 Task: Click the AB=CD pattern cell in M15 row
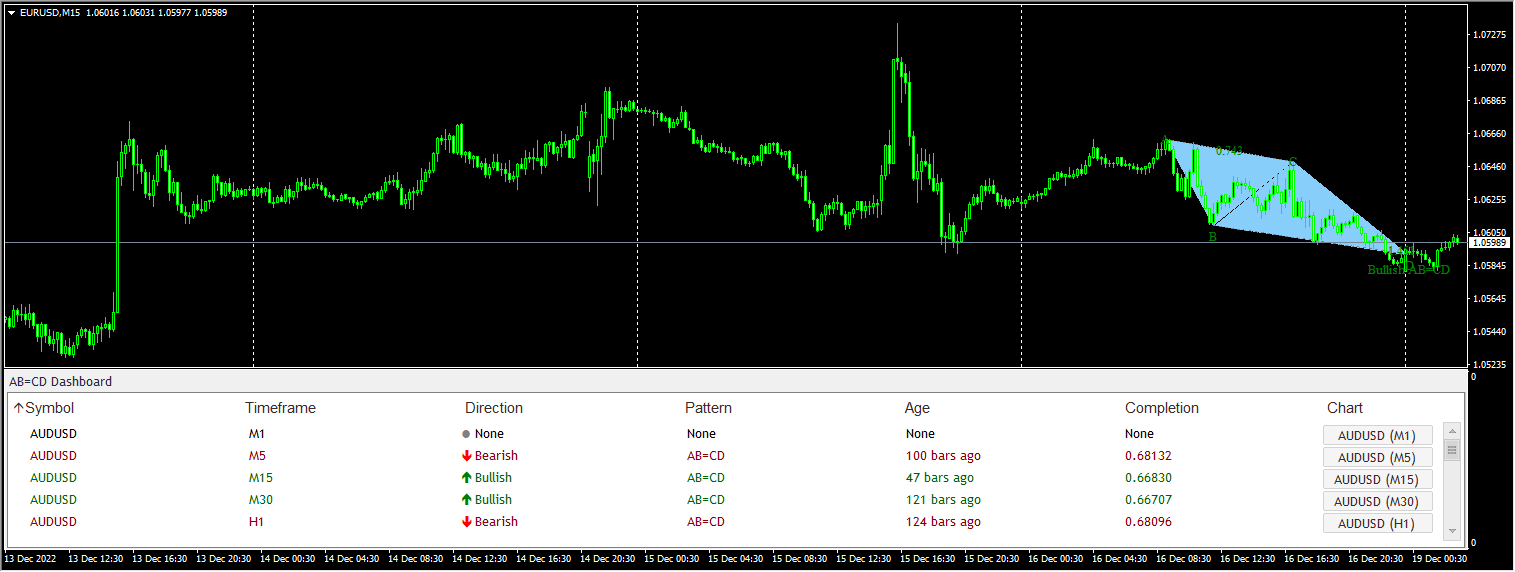(x=706, y=478)
